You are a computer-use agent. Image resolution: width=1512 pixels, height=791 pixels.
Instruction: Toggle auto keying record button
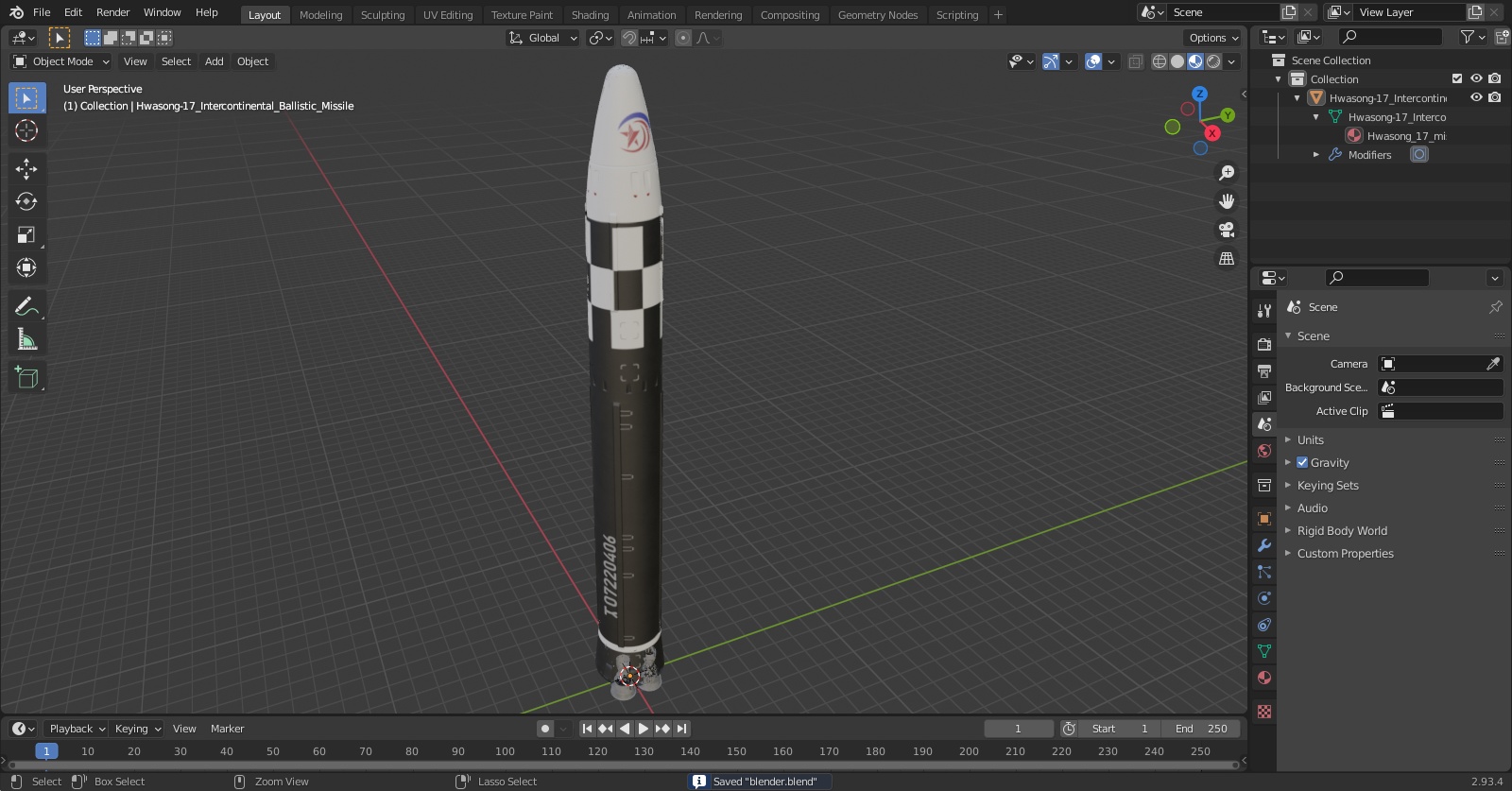pos(545,729)
